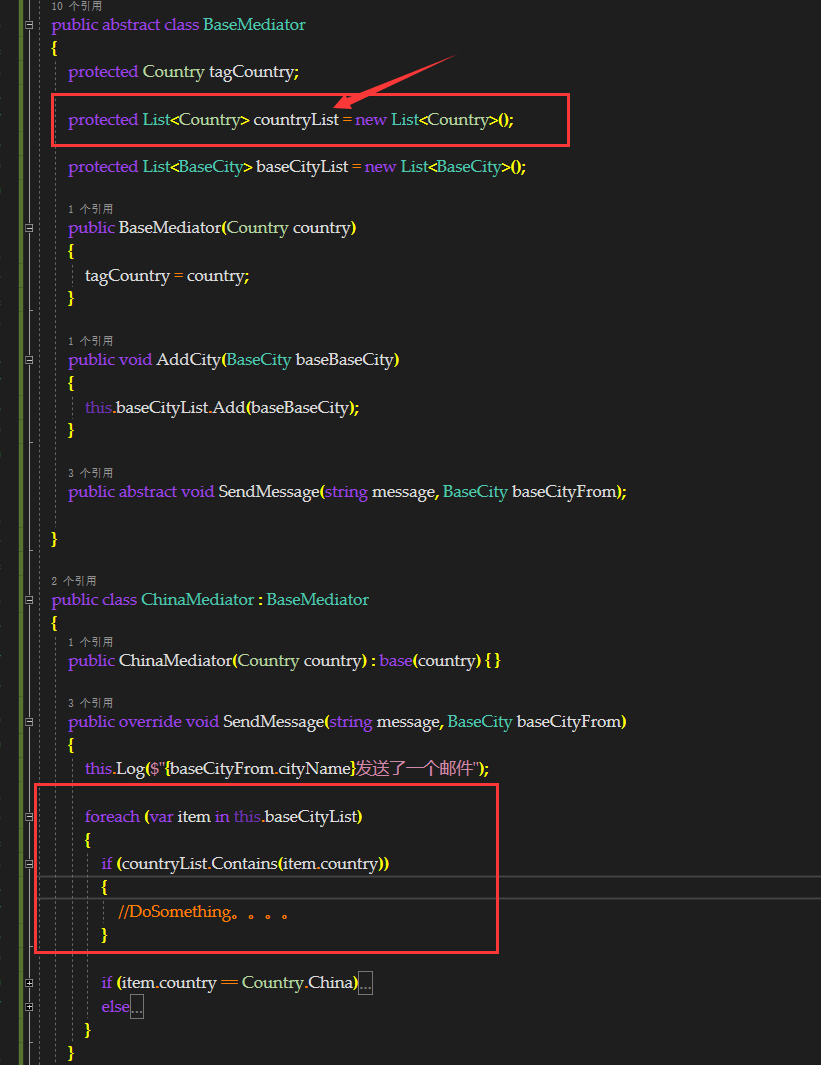The width and height of the screenshot is (821, 1065).
Task: Collapse the if countryList.Contains block
Action: coord(29,864)
